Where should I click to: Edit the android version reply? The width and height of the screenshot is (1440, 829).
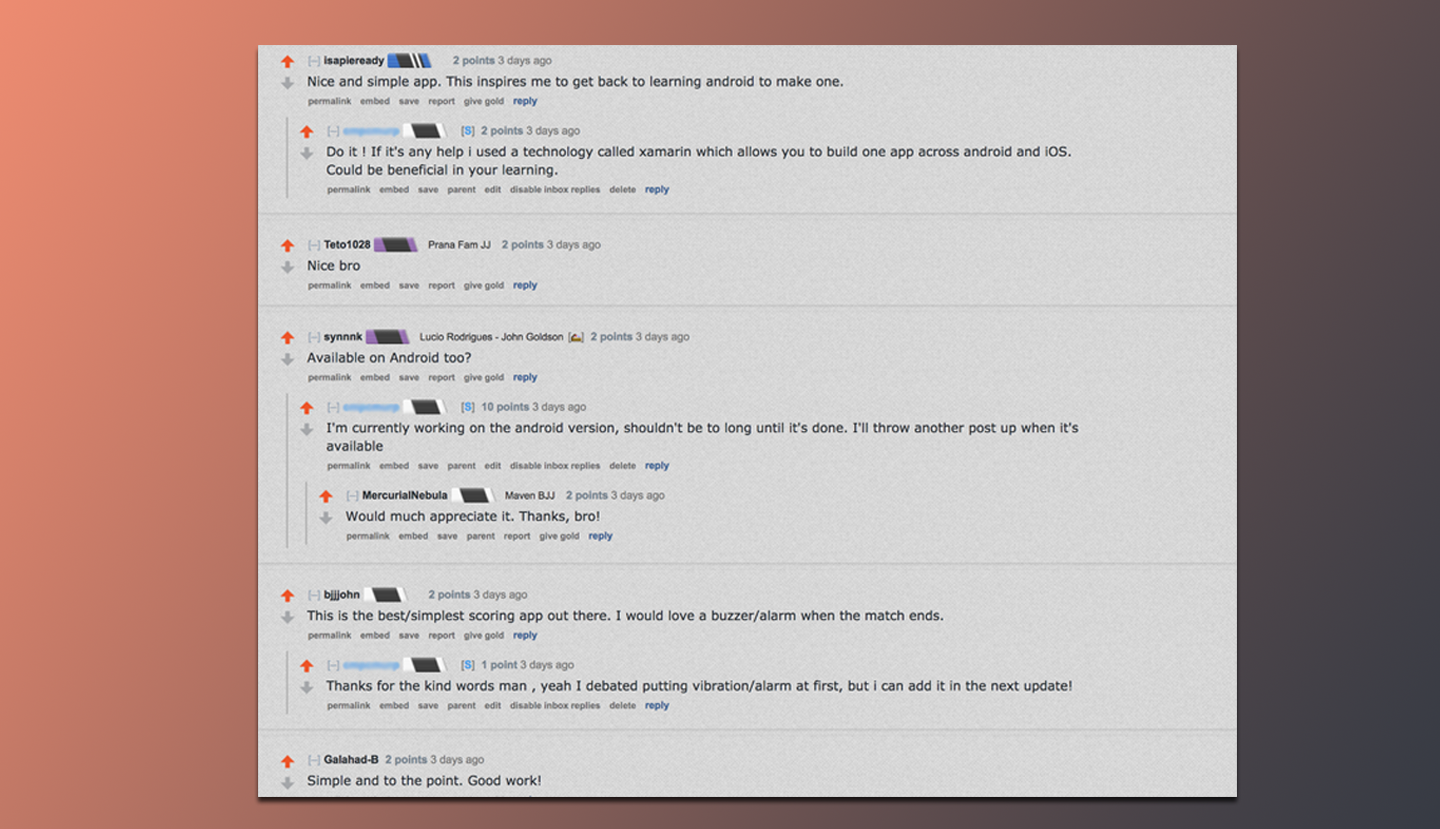(x=493, y=465)
